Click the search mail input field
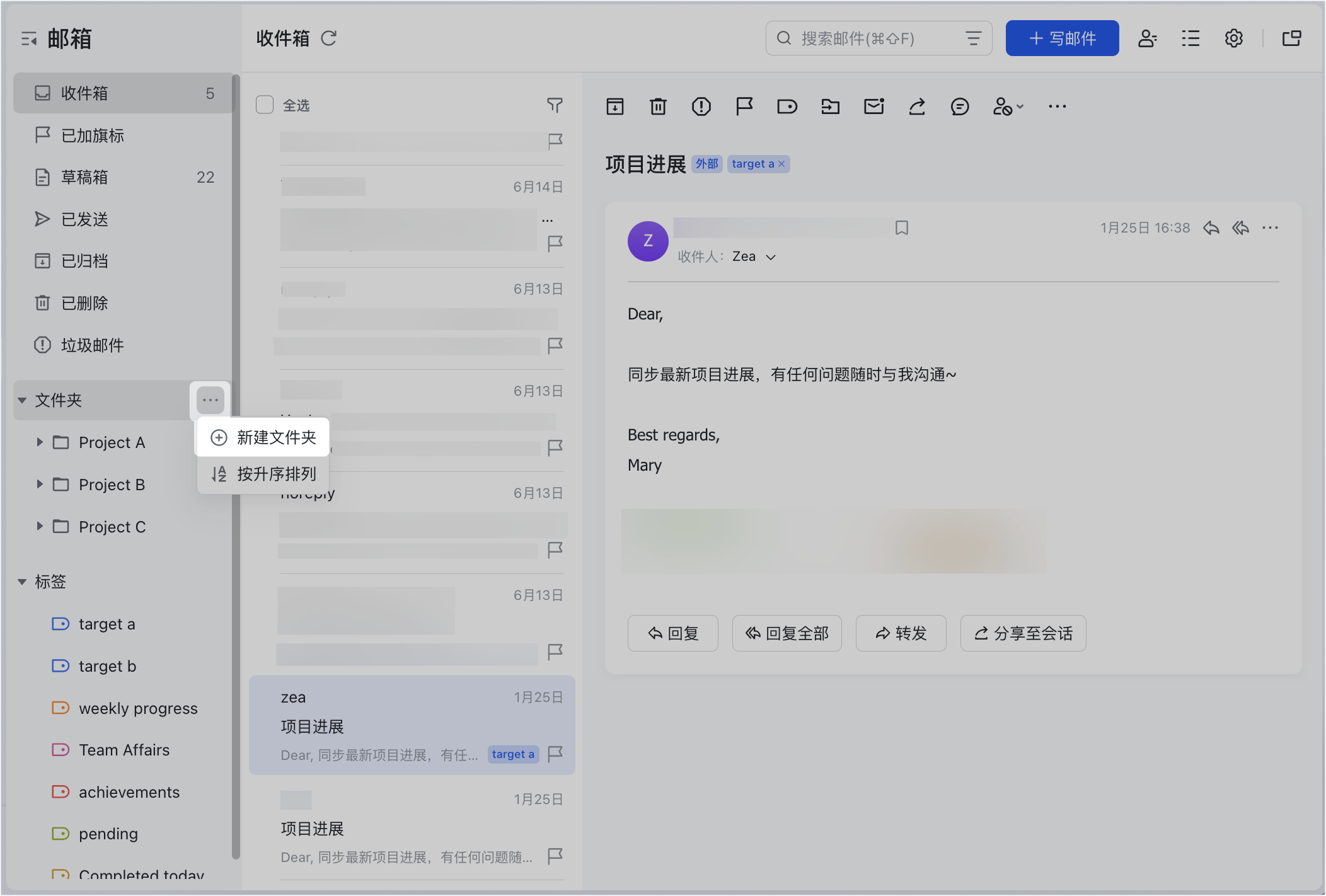Screen dimensions: 1326x896 coord(879,38)
